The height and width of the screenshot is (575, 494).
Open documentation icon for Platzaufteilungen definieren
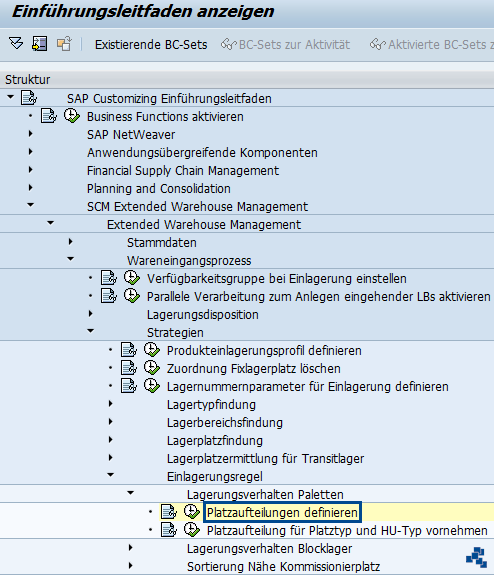[x=169, y=512]
